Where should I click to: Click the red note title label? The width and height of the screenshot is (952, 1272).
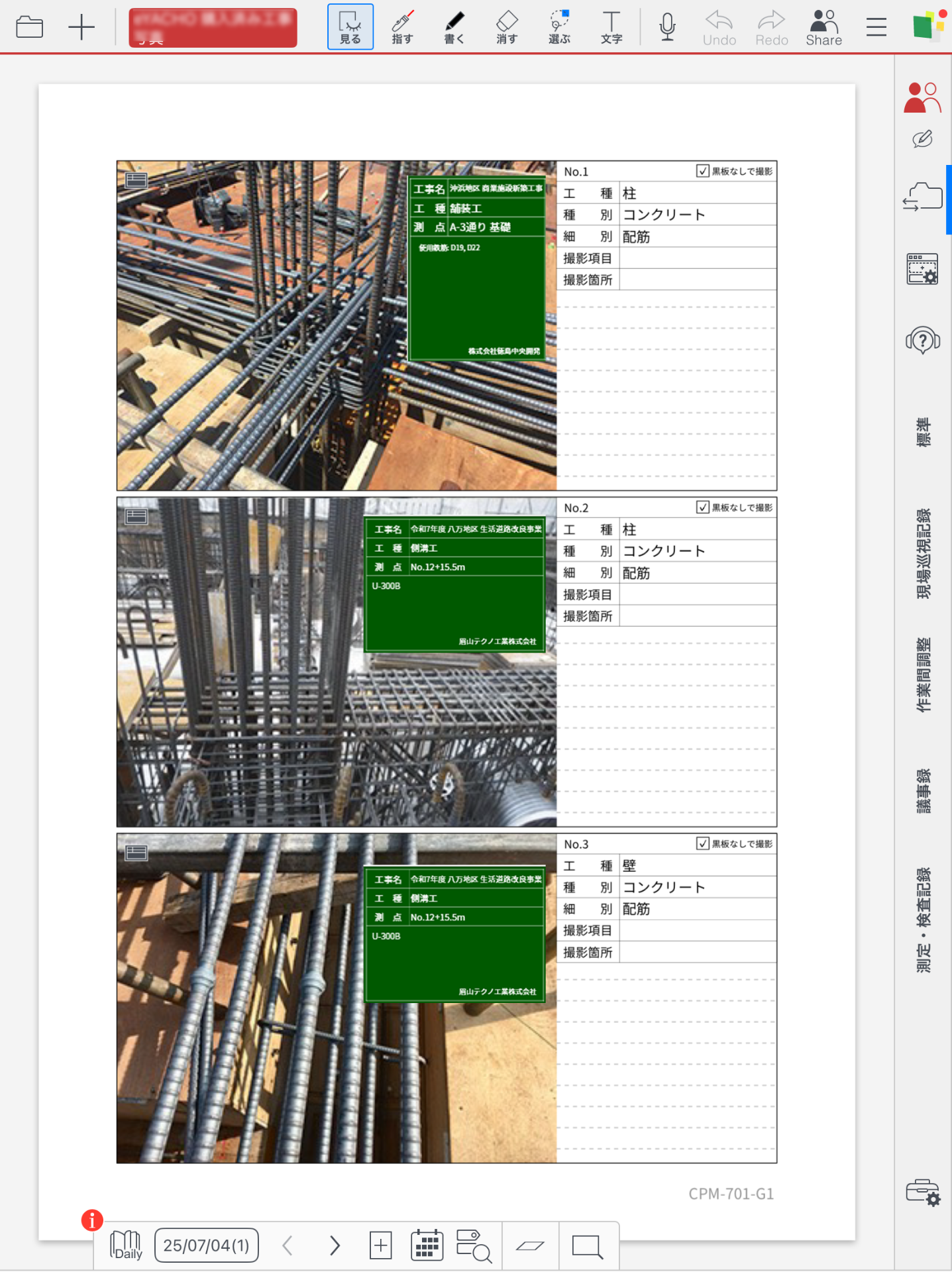pos(213,28)
